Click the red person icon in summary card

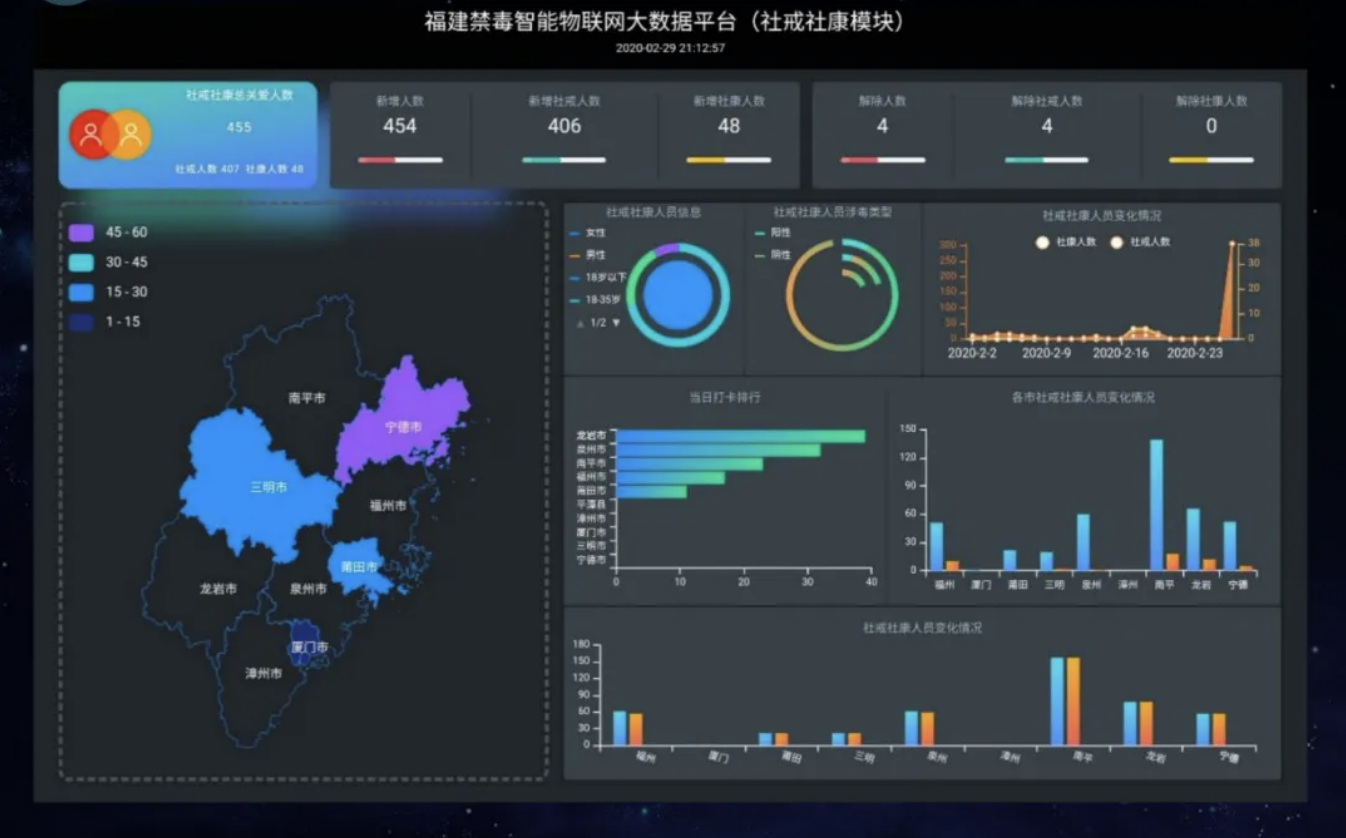click(90, 135)
